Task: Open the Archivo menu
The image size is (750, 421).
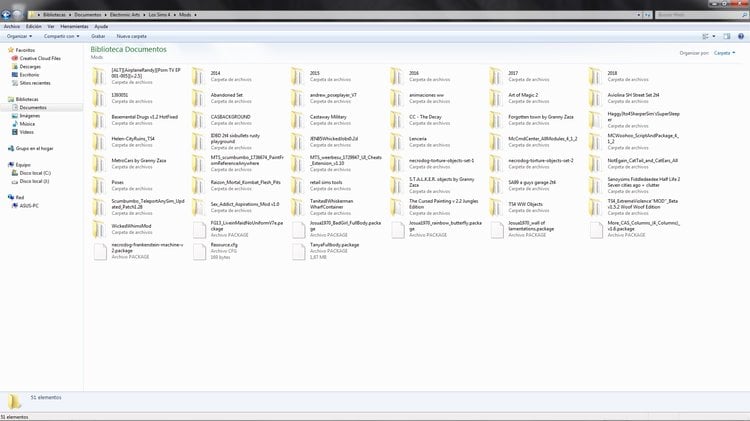Action: pyautogui.click(x=12, y=27)
